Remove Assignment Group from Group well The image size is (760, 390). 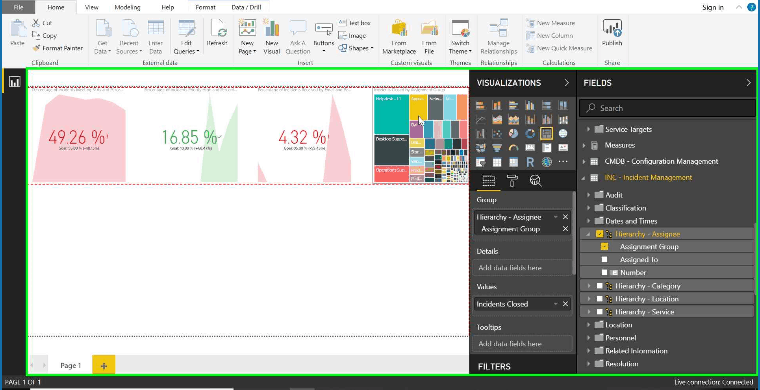tap(565, 229)
